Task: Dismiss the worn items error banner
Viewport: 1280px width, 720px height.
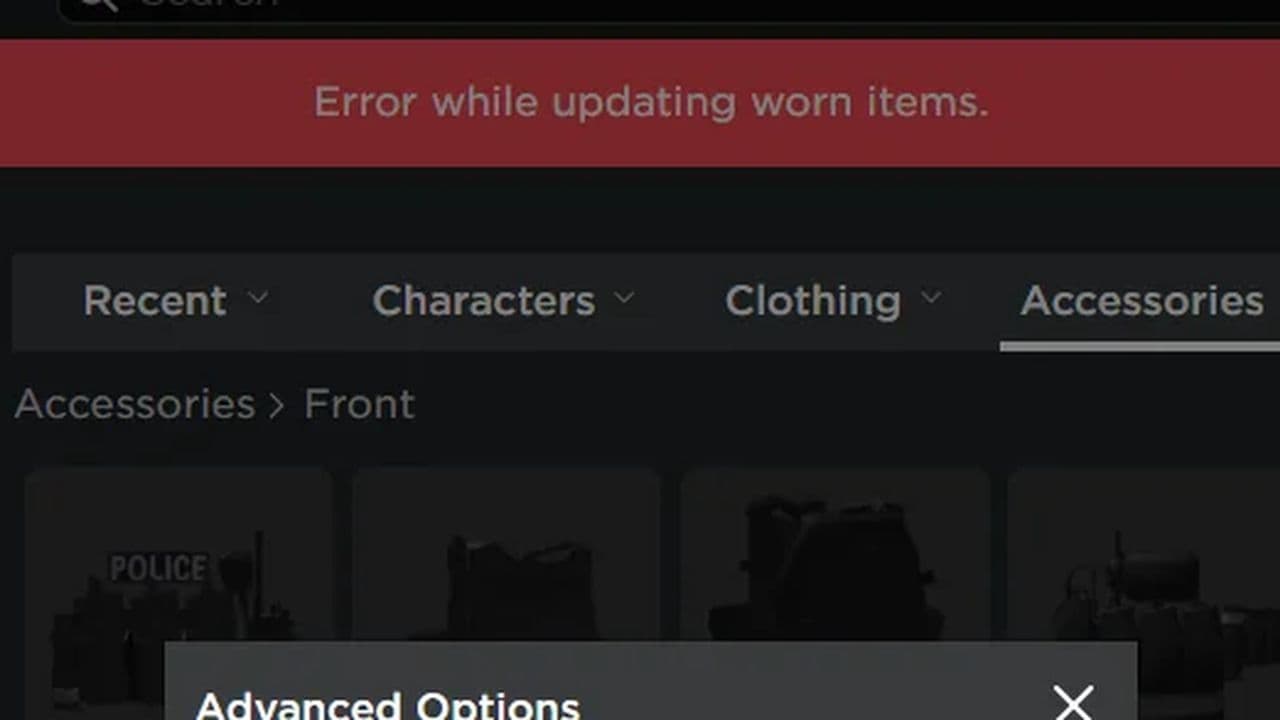Action: (640, 103)
